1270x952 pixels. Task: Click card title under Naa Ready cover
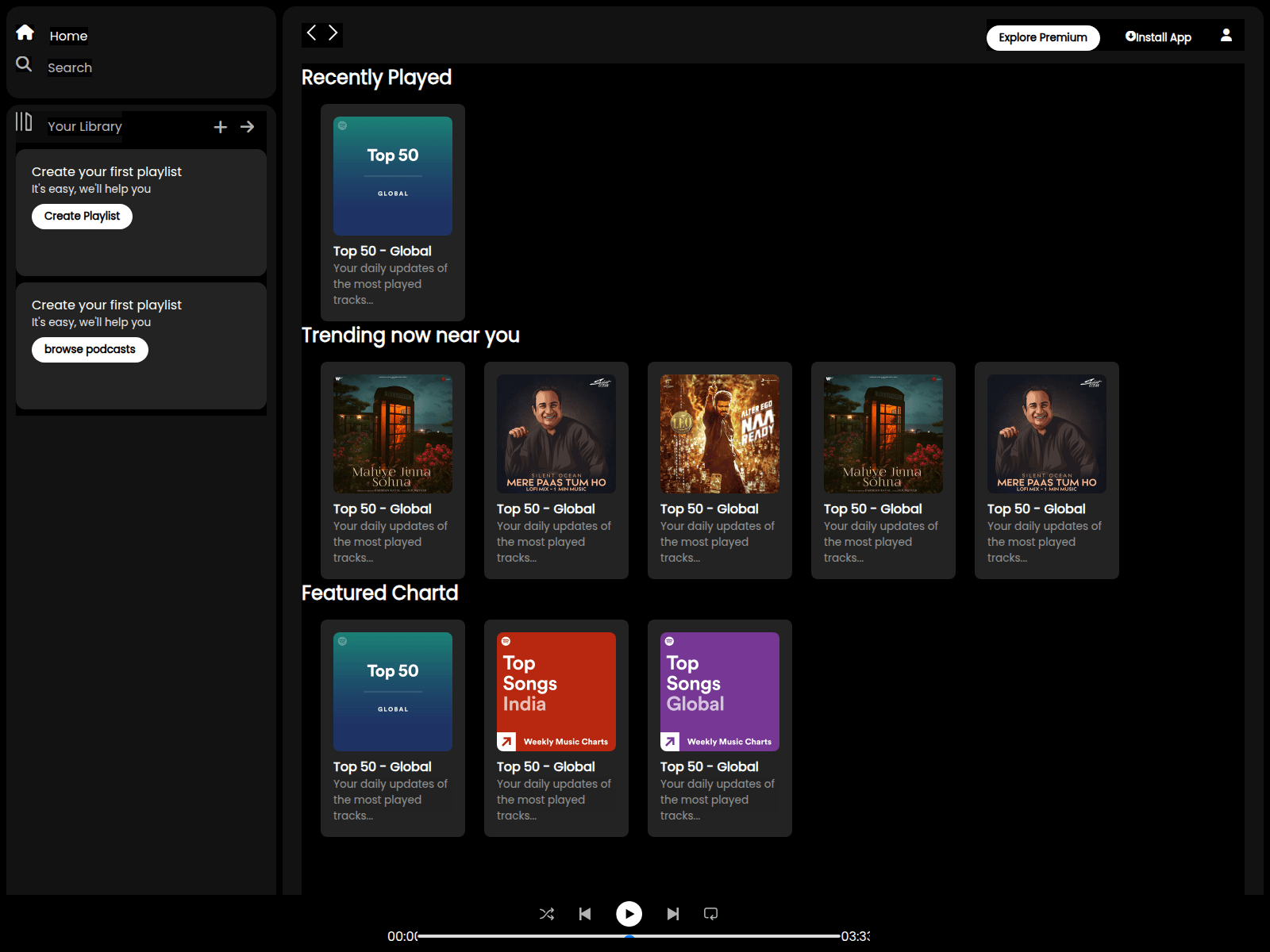(710, 509)
